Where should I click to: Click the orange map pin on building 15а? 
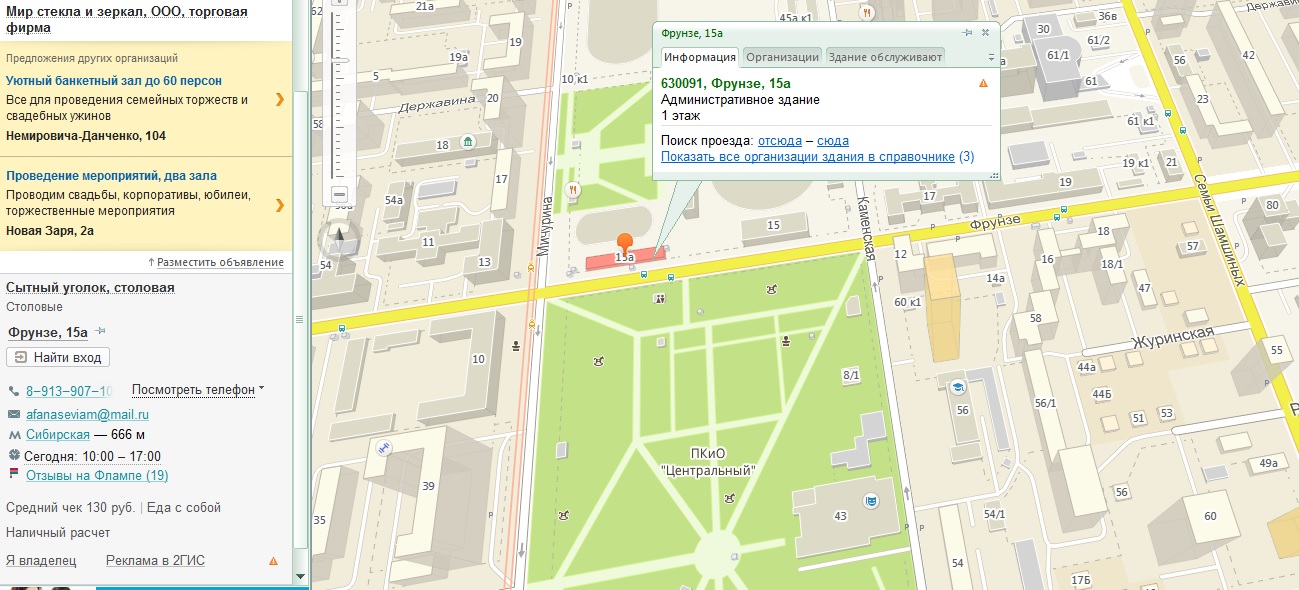[625, 242]
